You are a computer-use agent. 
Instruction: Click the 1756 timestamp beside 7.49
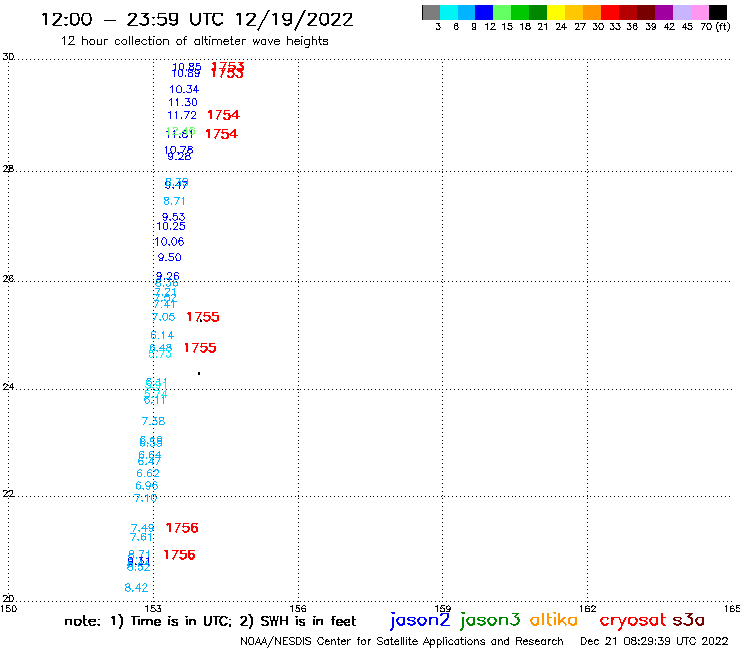[x=182, y=528]
